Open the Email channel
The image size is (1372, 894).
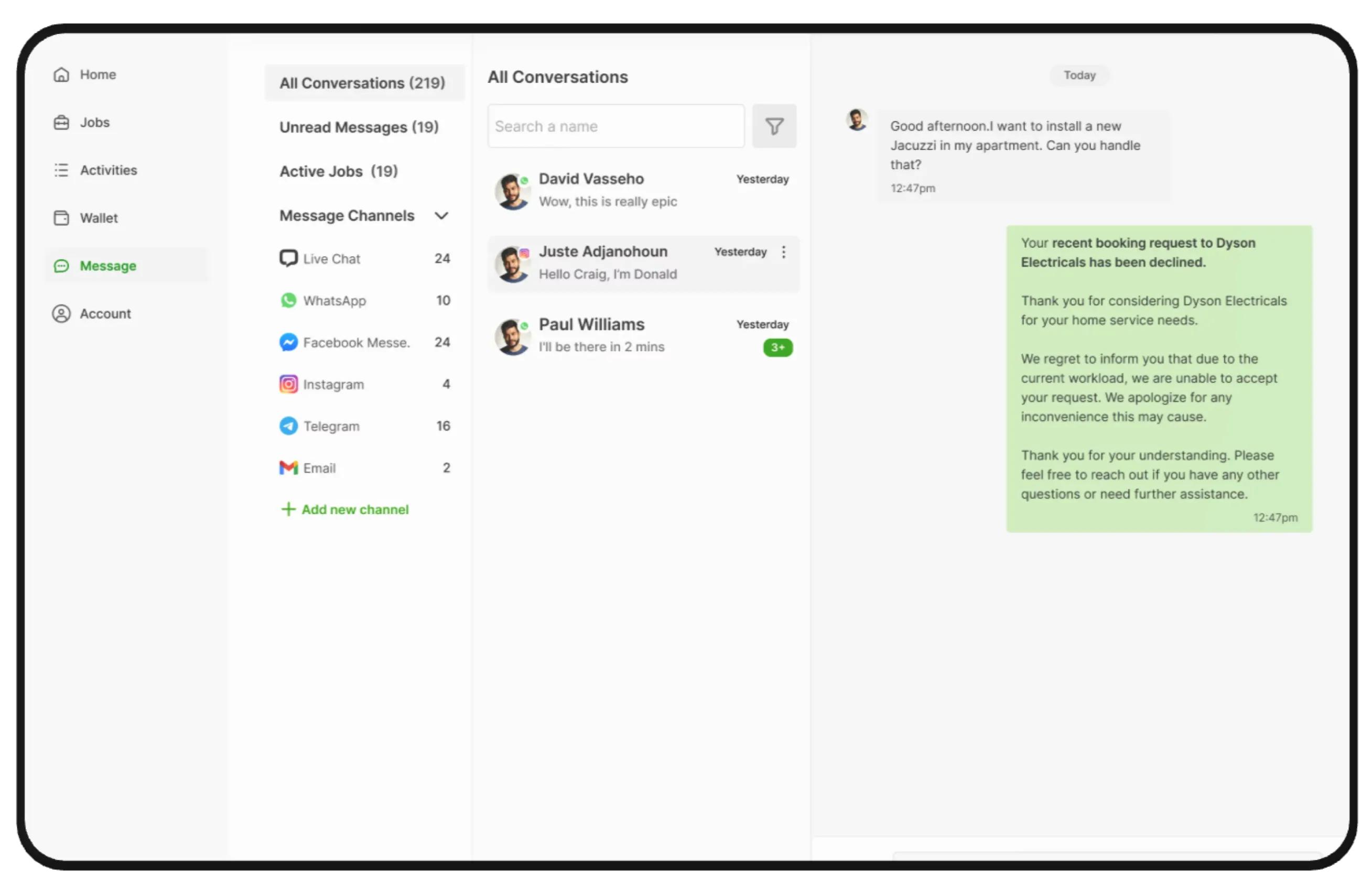(319, 468)
